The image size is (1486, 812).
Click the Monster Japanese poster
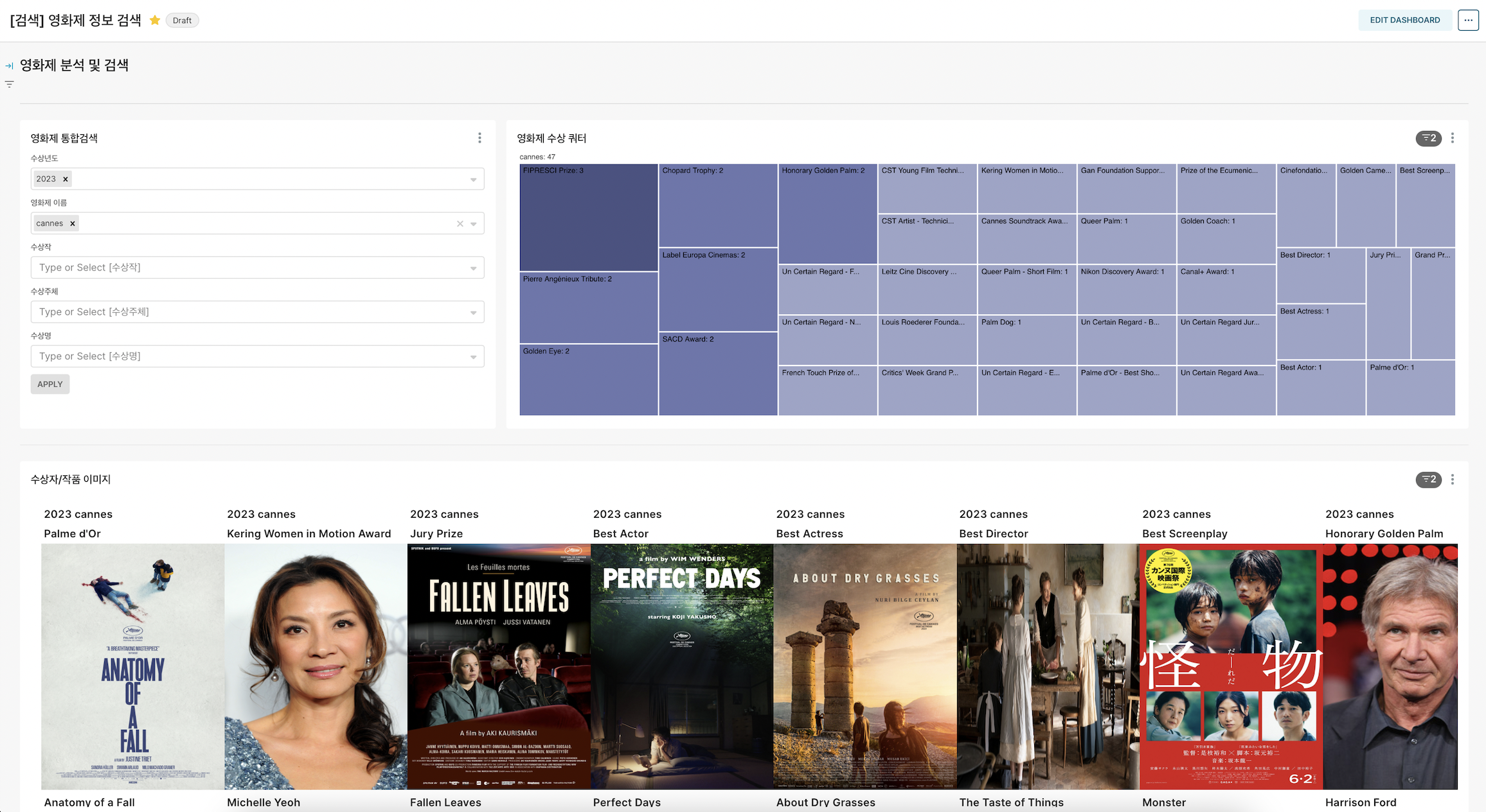pos(1231,667)
